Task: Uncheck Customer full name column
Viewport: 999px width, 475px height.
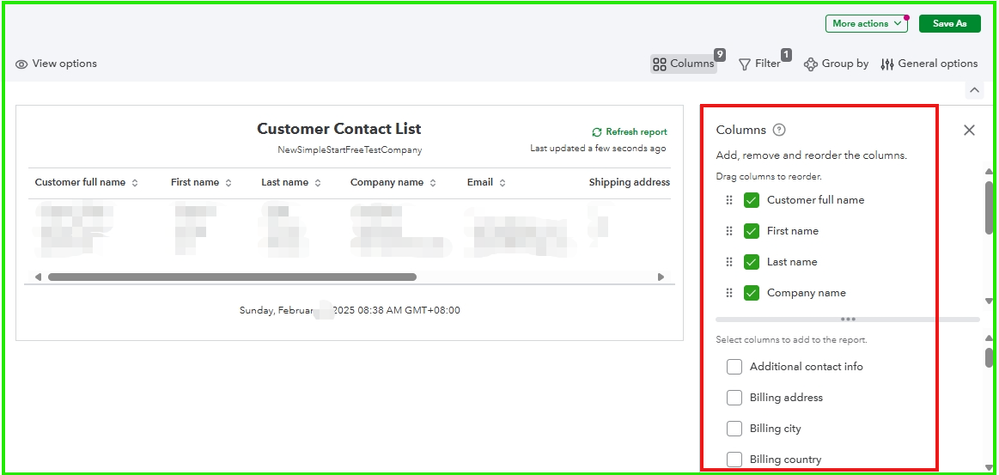Action: (752, 201)
